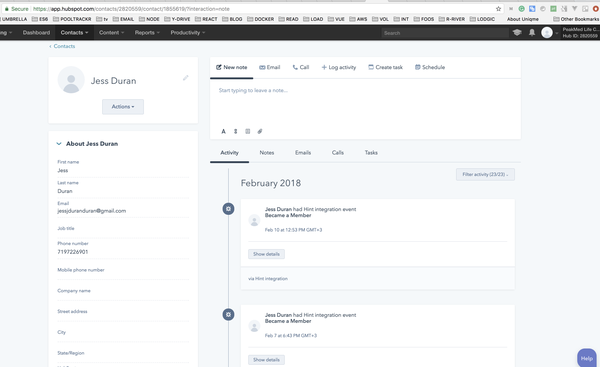Image resolution: width=600 pixels, height=367 pixels.
Task: Click the text formatting A icon
Action: pos(223,131)
